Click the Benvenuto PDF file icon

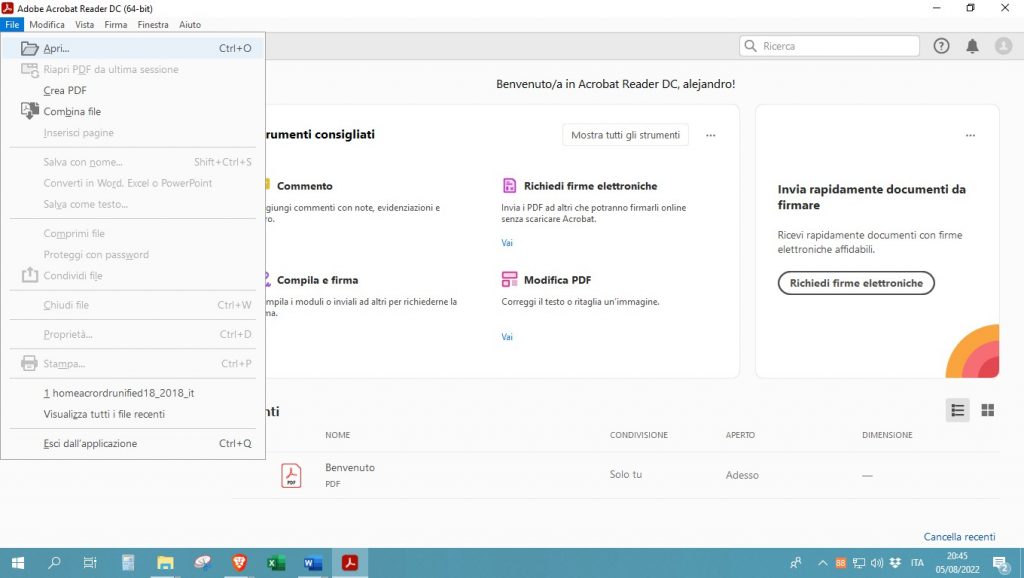pyautogui.click(x=291, y=476)
